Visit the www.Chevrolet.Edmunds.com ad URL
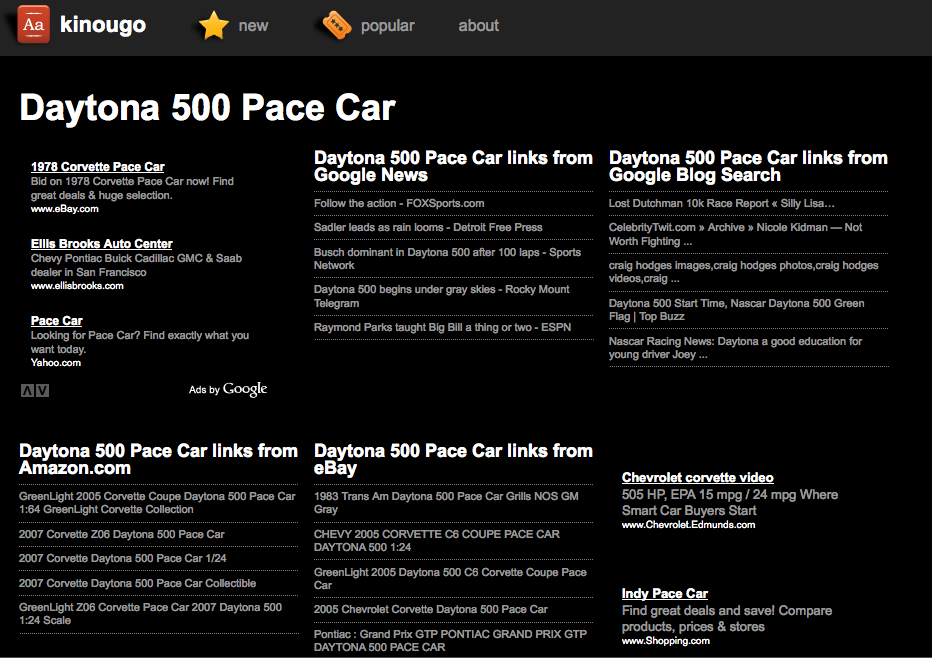The width and height of the screenshot is (932, 658). pos(688,525)
